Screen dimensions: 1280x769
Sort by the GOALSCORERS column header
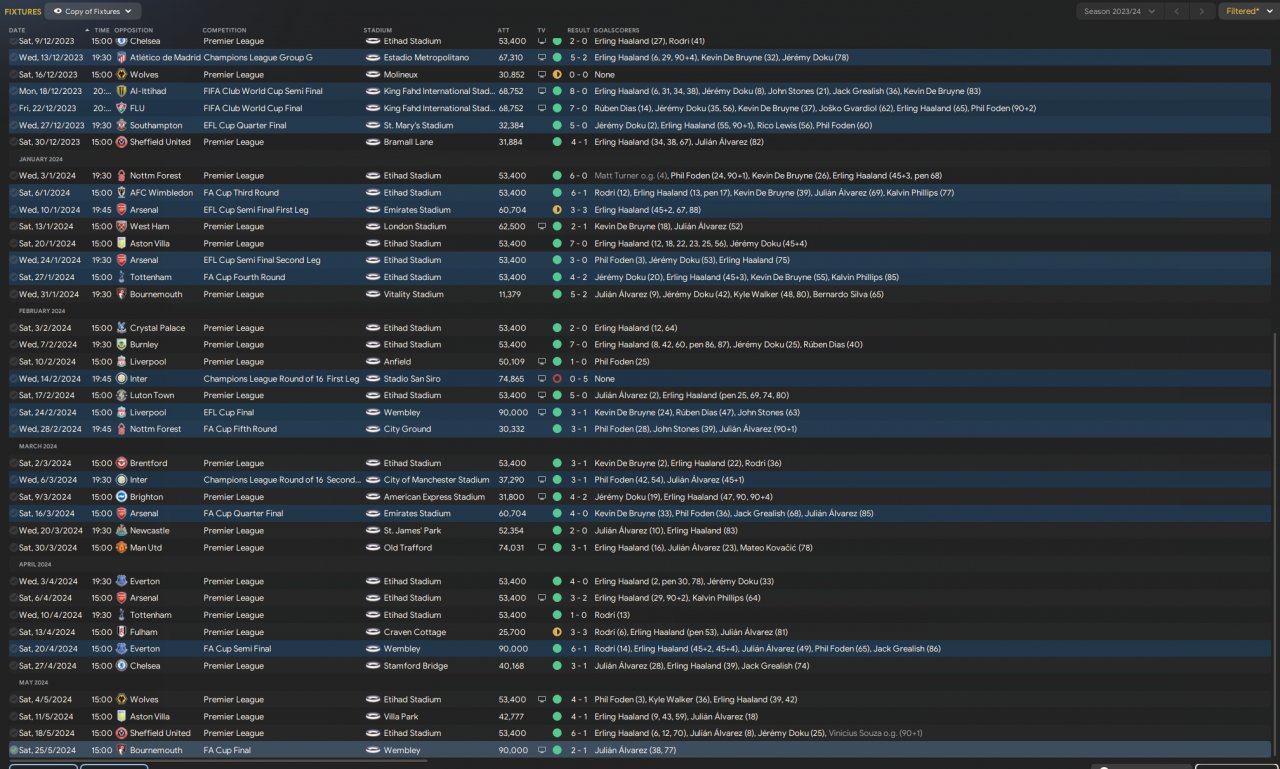(616, 30)
